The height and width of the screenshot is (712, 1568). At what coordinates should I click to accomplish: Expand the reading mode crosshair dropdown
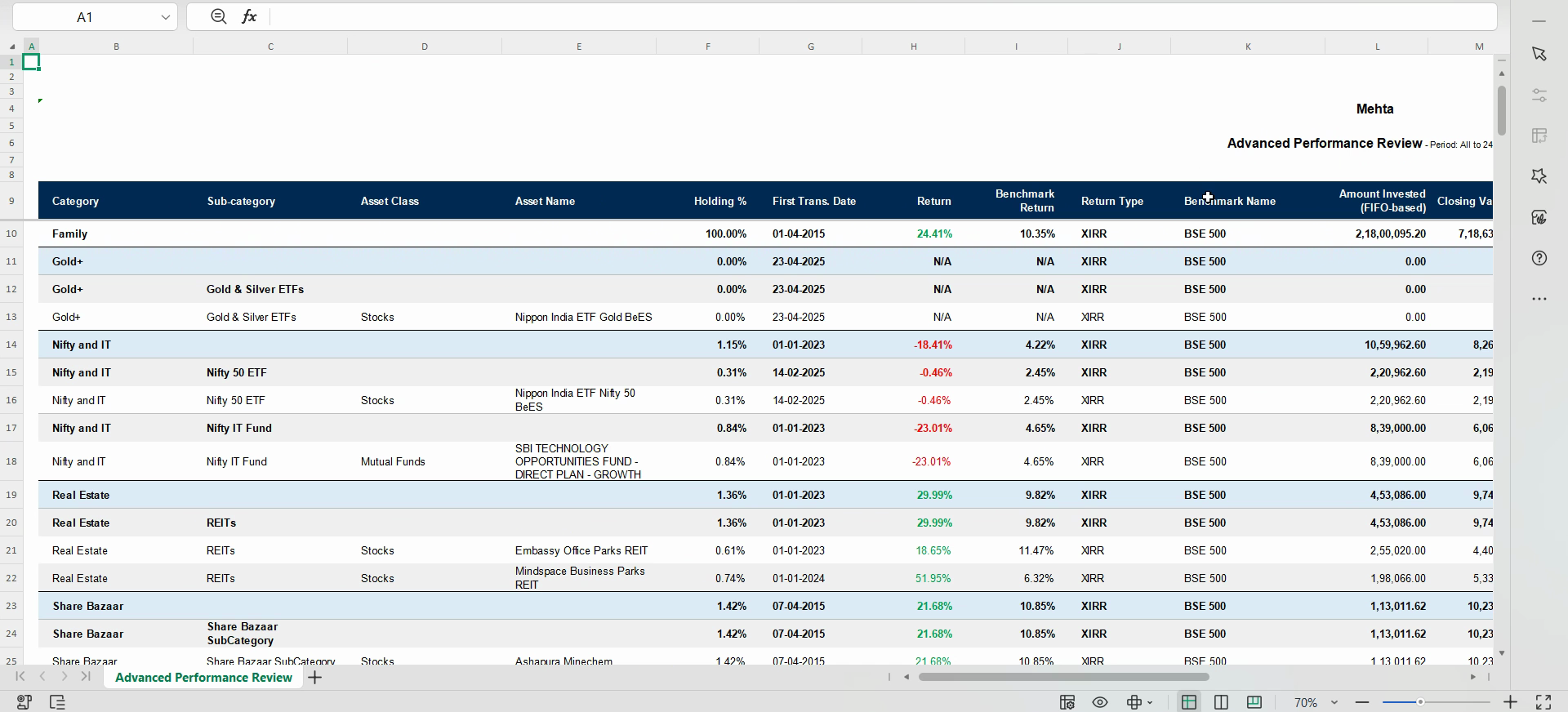pyautogui.click(x=1150, y=702)
